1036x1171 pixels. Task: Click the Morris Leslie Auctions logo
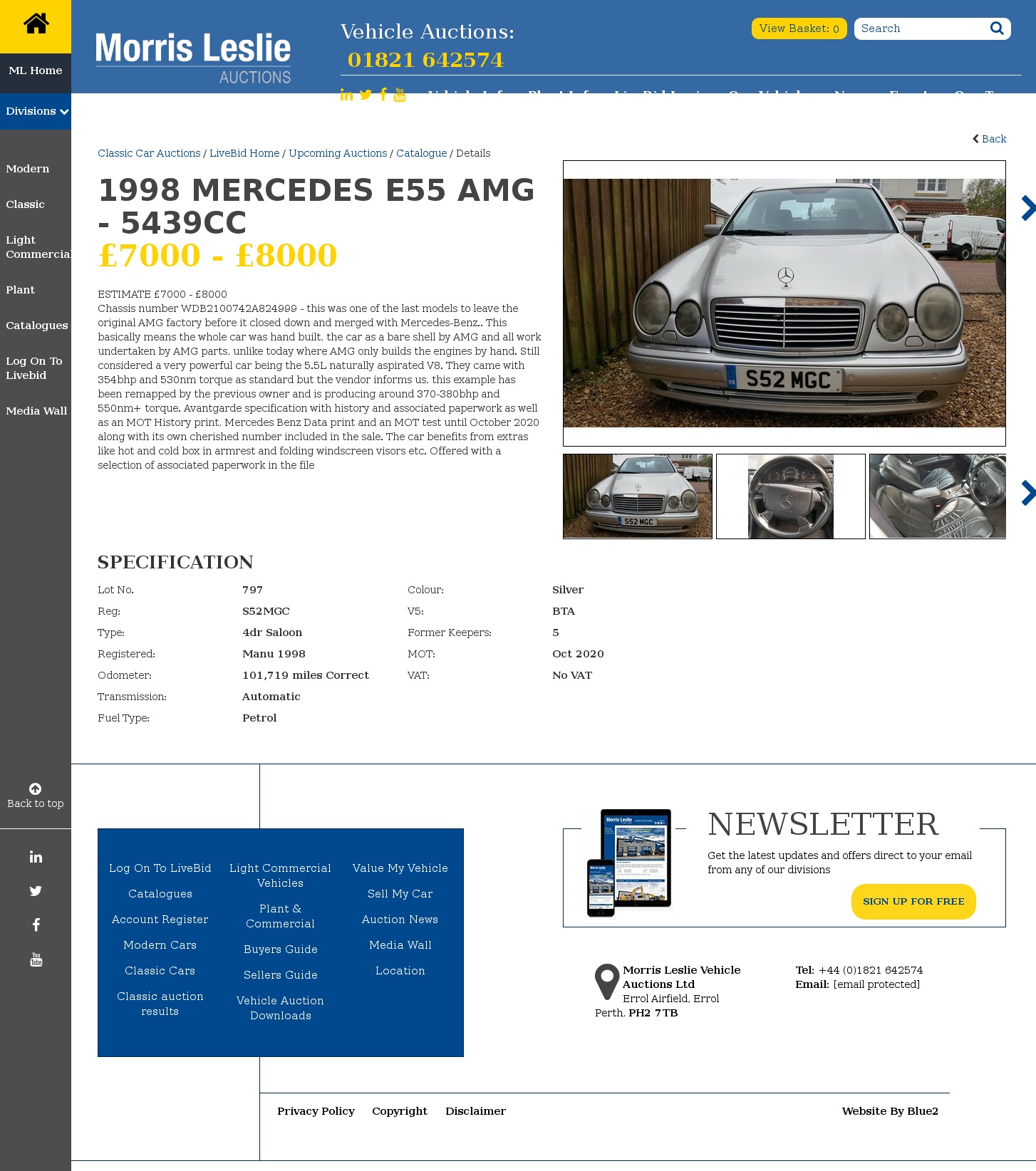[x=193, y=58]
